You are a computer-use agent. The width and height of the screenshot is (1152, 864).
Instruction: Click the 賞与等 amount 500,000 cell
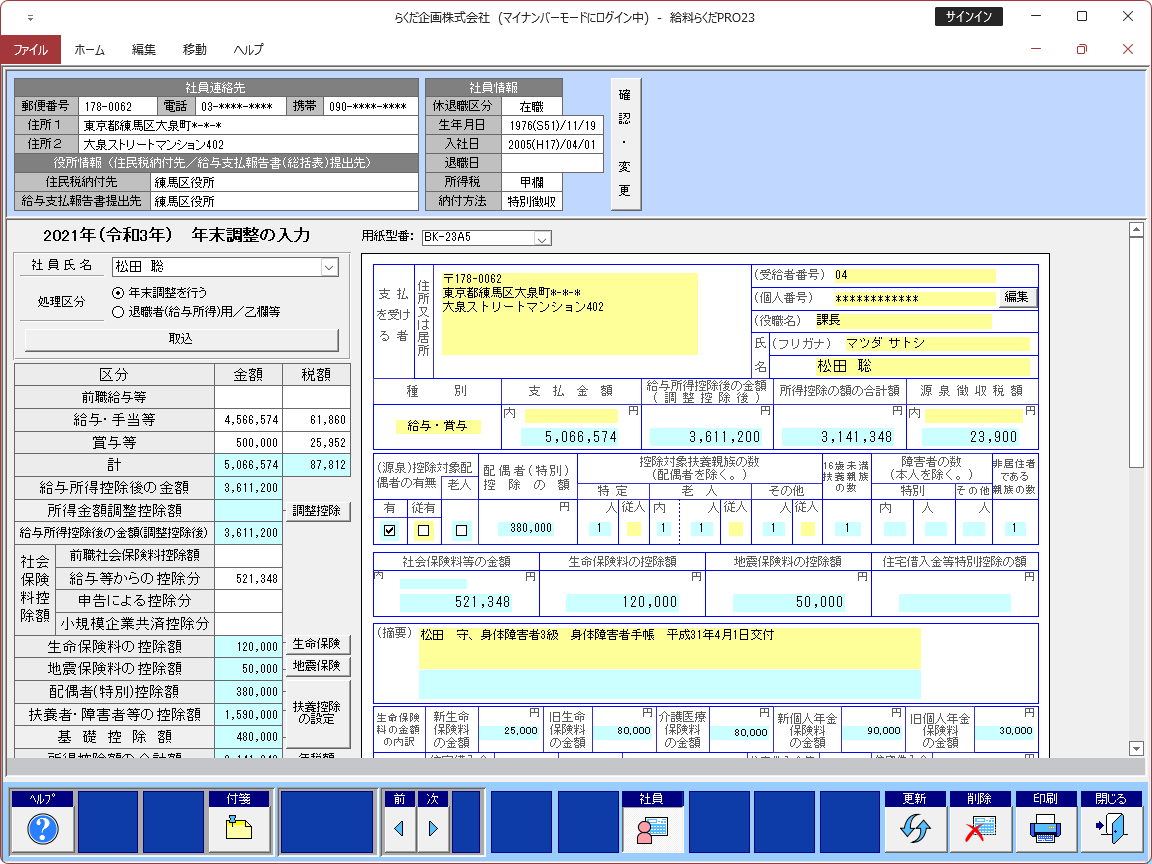pos(248,443)
